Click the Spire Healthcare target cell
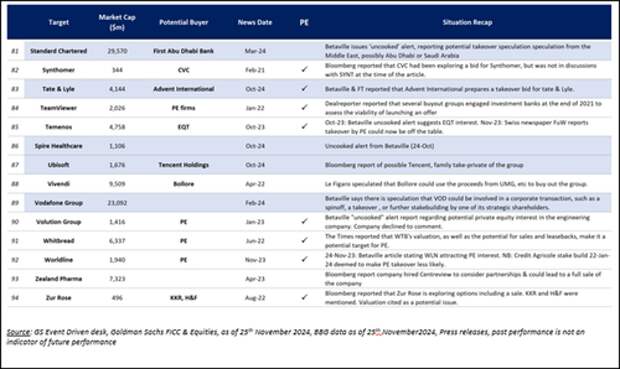 tap(59, 146)
